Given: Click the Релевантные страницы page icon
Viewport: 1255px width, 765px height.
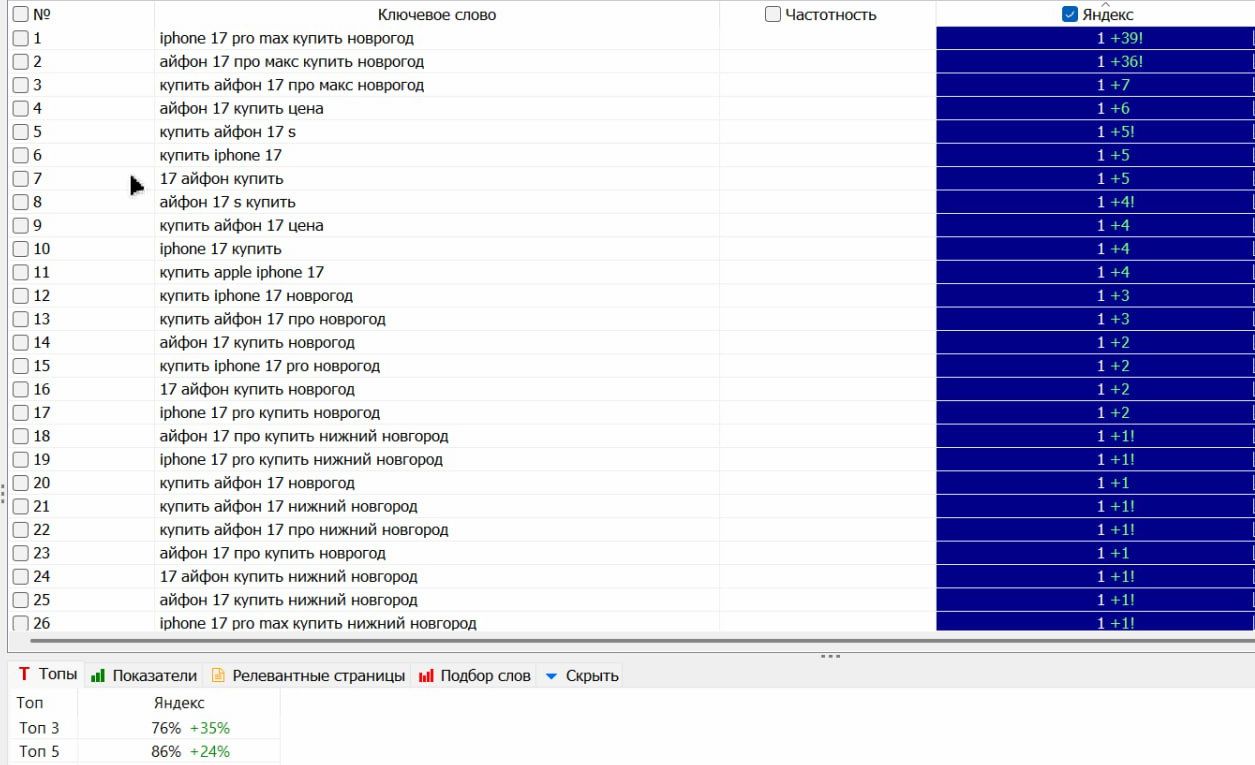Looking at the screenshot, I should 218,676.
